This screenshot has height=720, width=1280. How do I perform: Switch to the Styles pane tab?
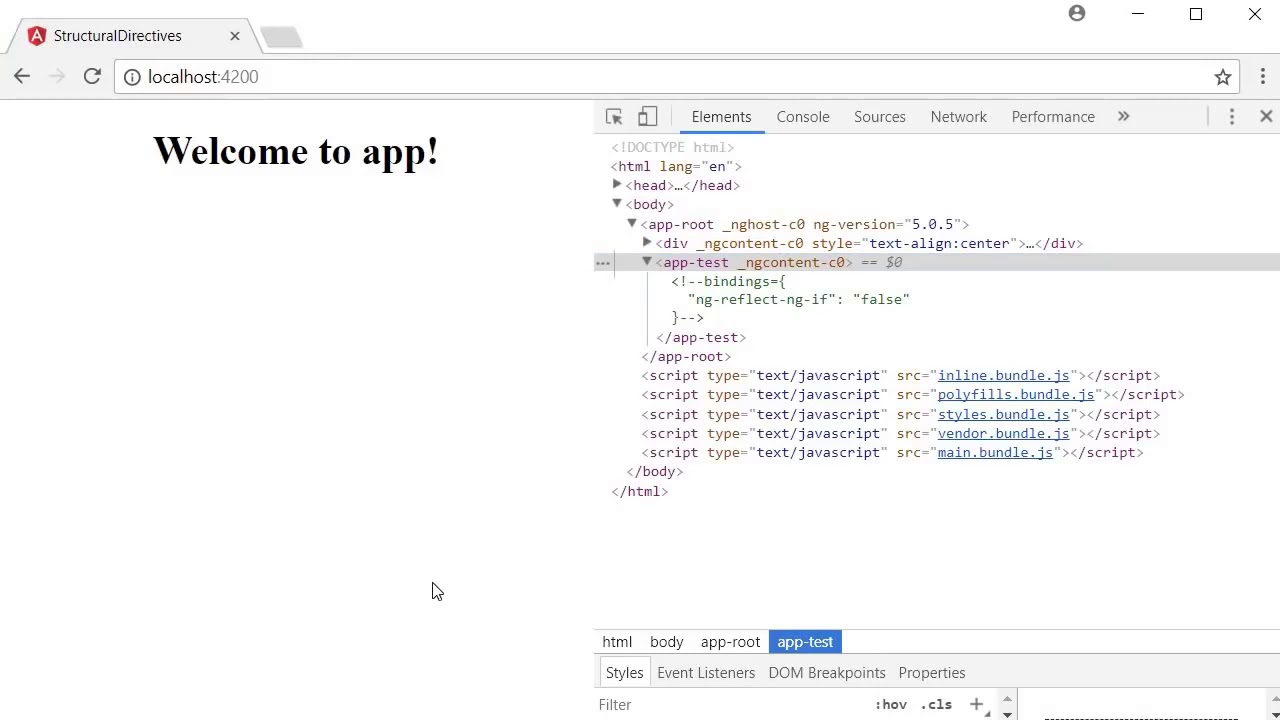[x=624, y=673]
